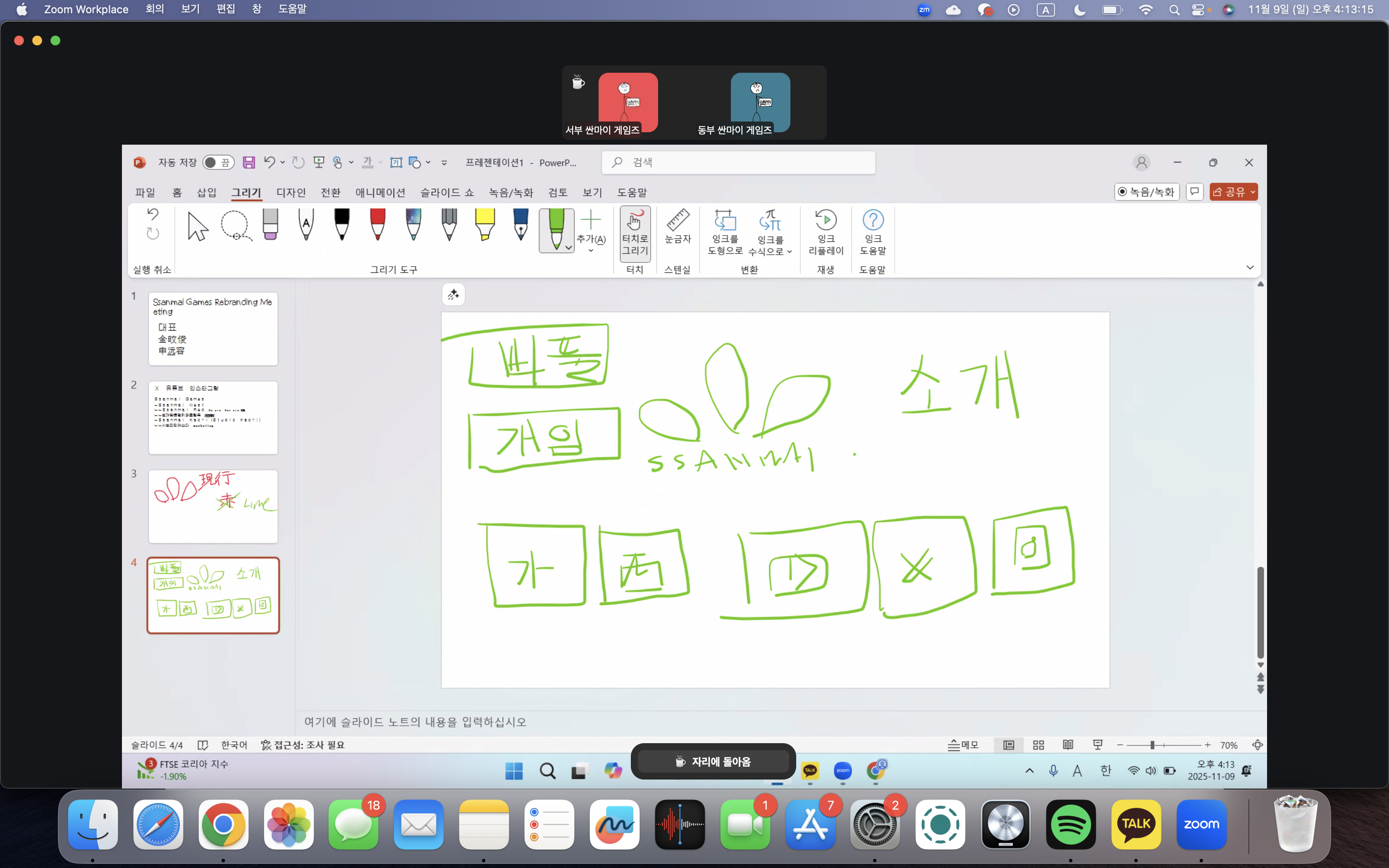Click the save icon in title bar
Screen dimensions: 1389x868
(x=248, y=162)
